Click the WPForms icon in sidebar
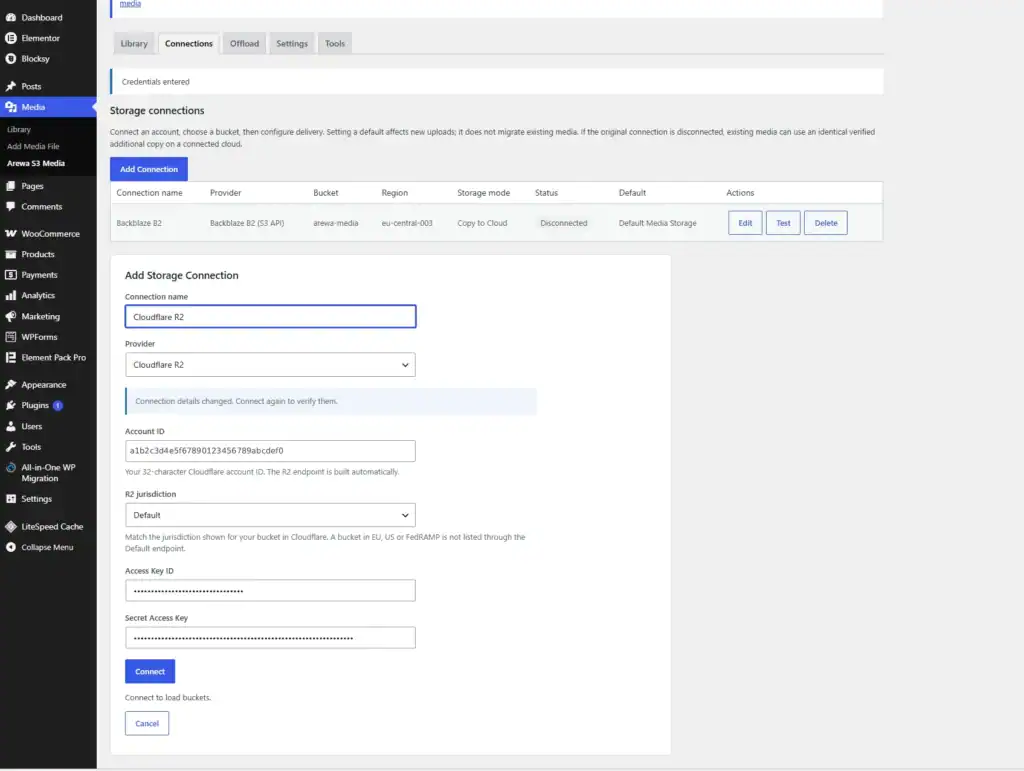 point(10,337)
